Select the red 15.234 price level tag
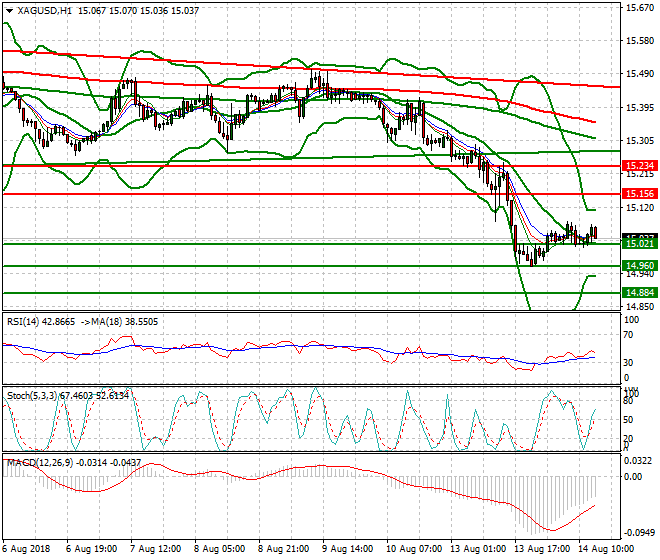 pyautogui.click(x=639, y=166)
